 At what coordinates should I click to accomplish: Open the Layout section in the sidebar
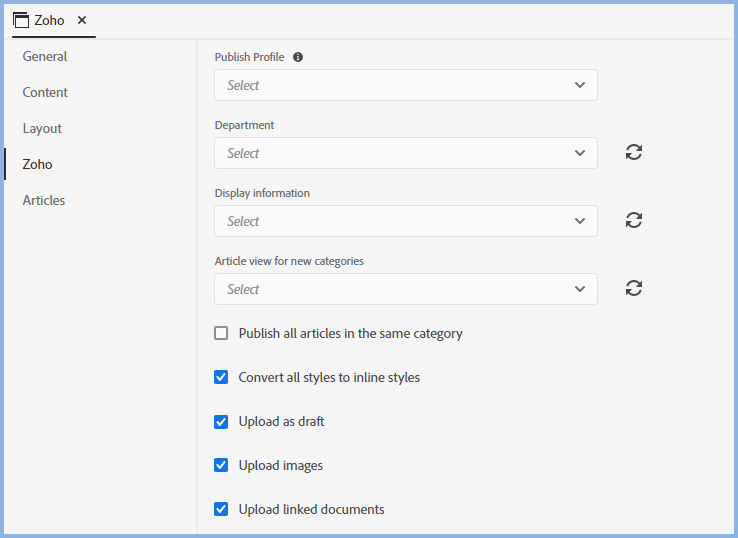43,128
